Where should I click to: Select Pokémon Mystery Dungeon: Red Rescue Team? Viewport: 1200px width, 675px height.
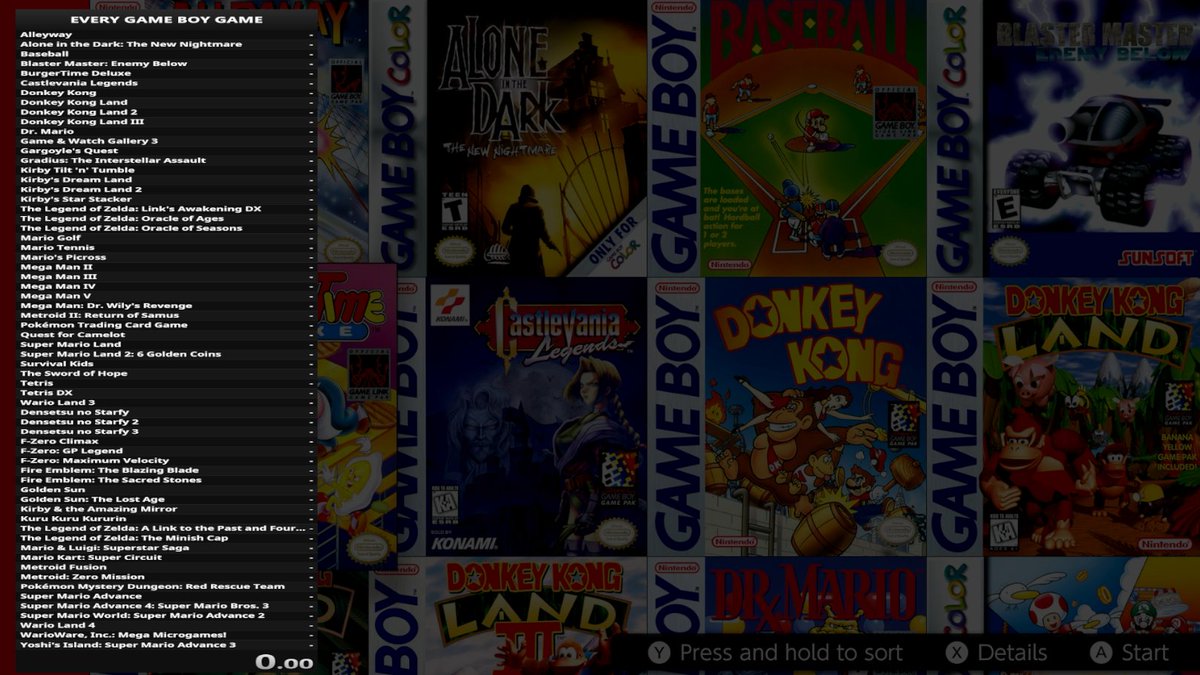[167, 587]
